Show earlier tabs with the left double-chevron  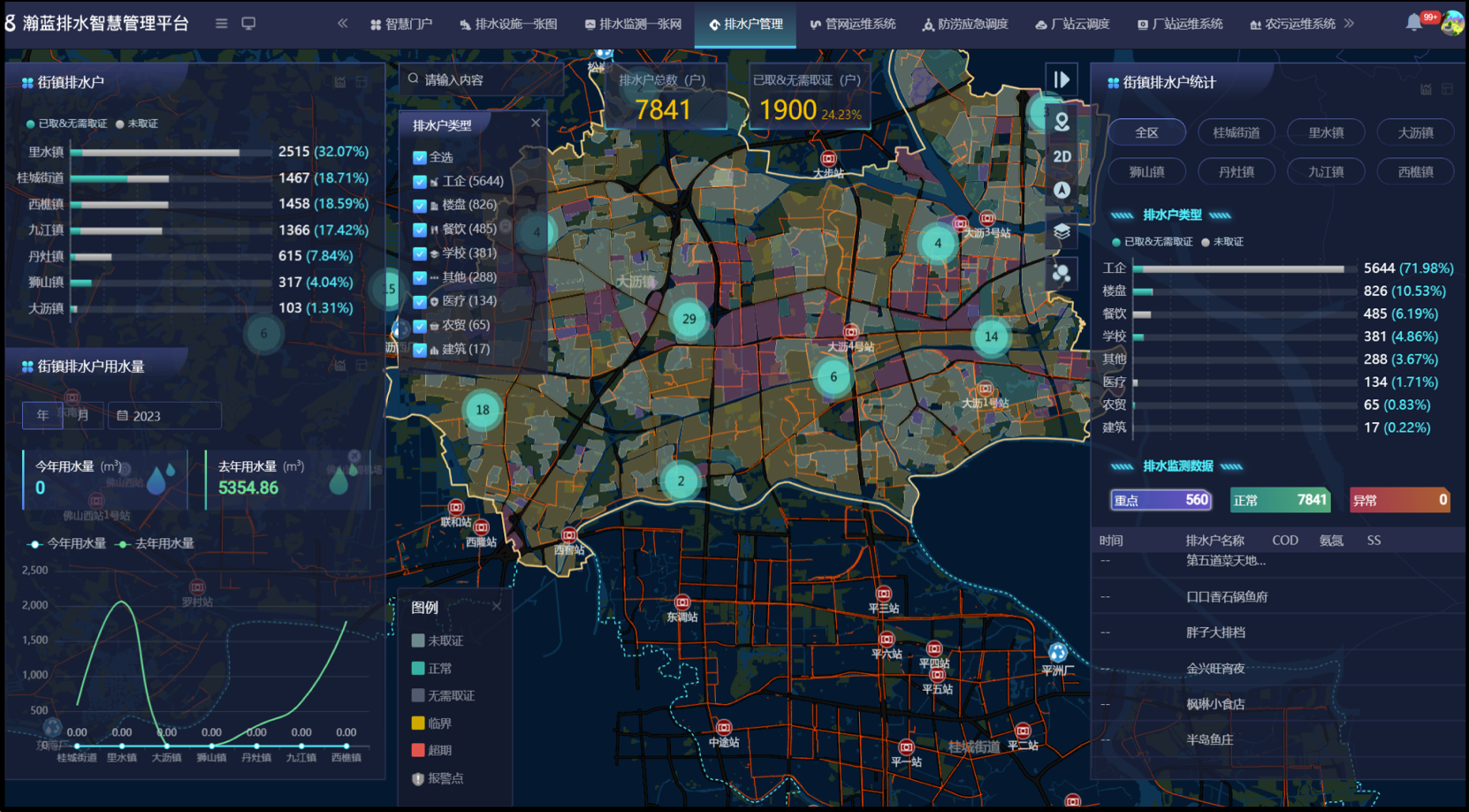(343, 24)
